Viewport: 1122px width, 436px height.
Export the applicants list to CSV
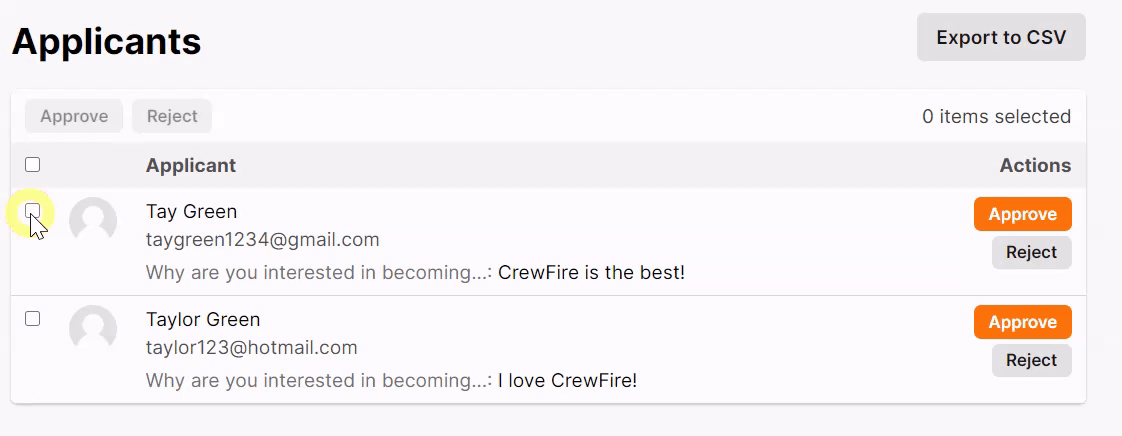click(x=1001, y=37)
